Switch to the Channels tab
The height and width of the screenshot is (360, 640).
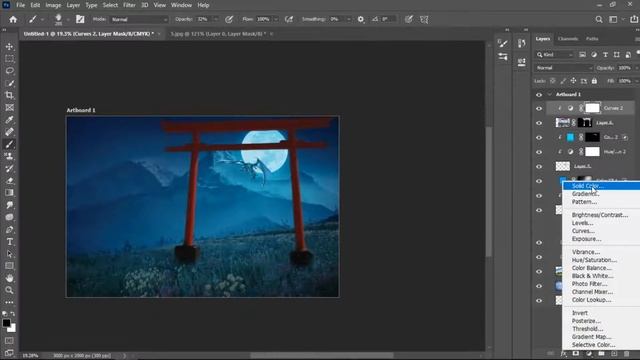point(567,39)
